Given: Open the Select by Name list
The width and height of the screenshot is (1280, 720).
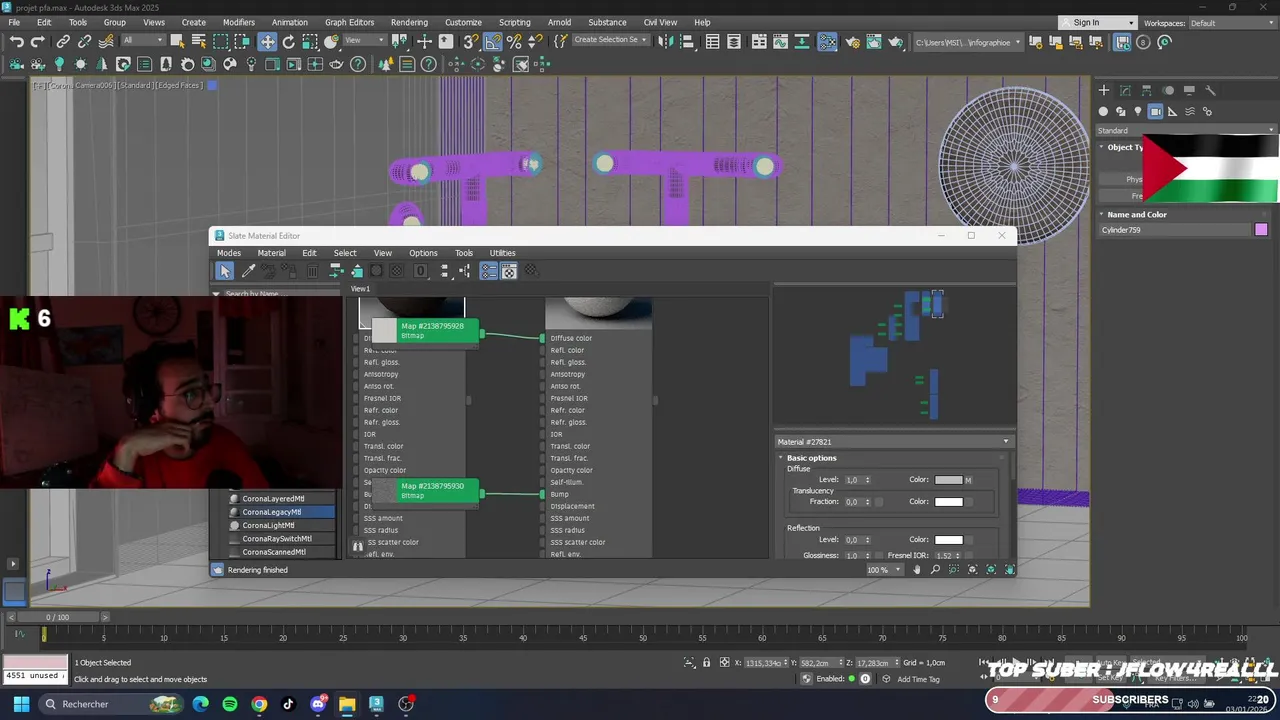Looking at the screenshot, I should (x=198, y=42).
